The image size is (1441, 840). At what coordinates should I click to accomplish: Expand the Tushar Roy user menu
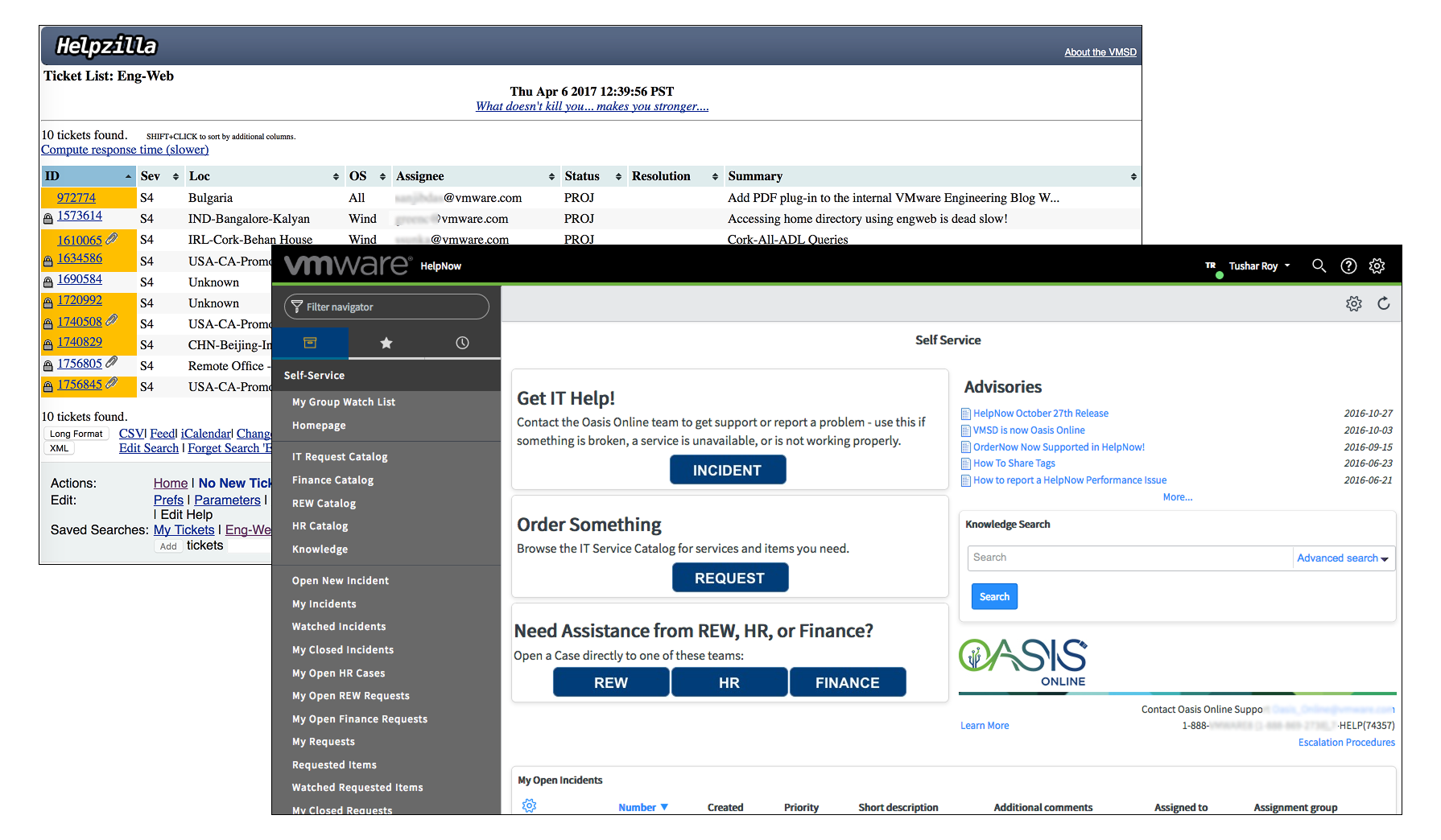point(1259,266)
